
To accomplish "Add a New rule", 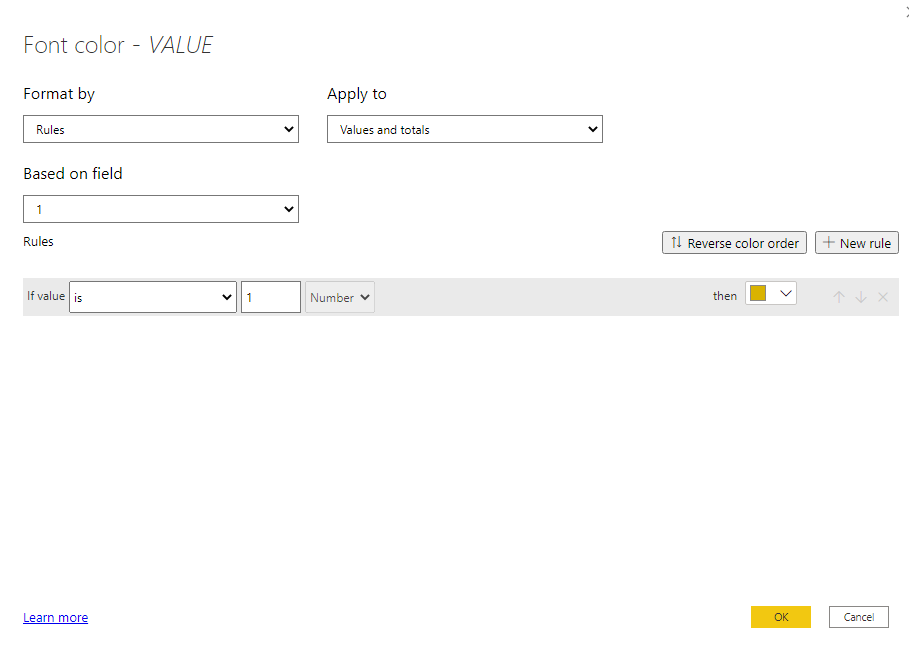I will tap(857, 243).
